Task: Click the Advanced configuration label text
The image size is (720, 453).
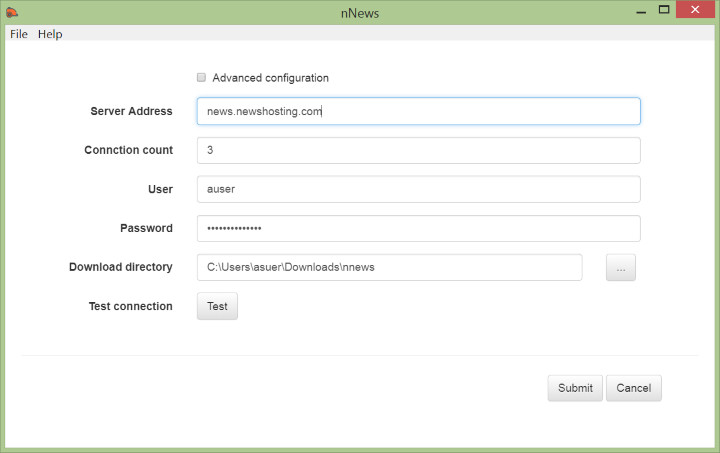Action: 270,78
